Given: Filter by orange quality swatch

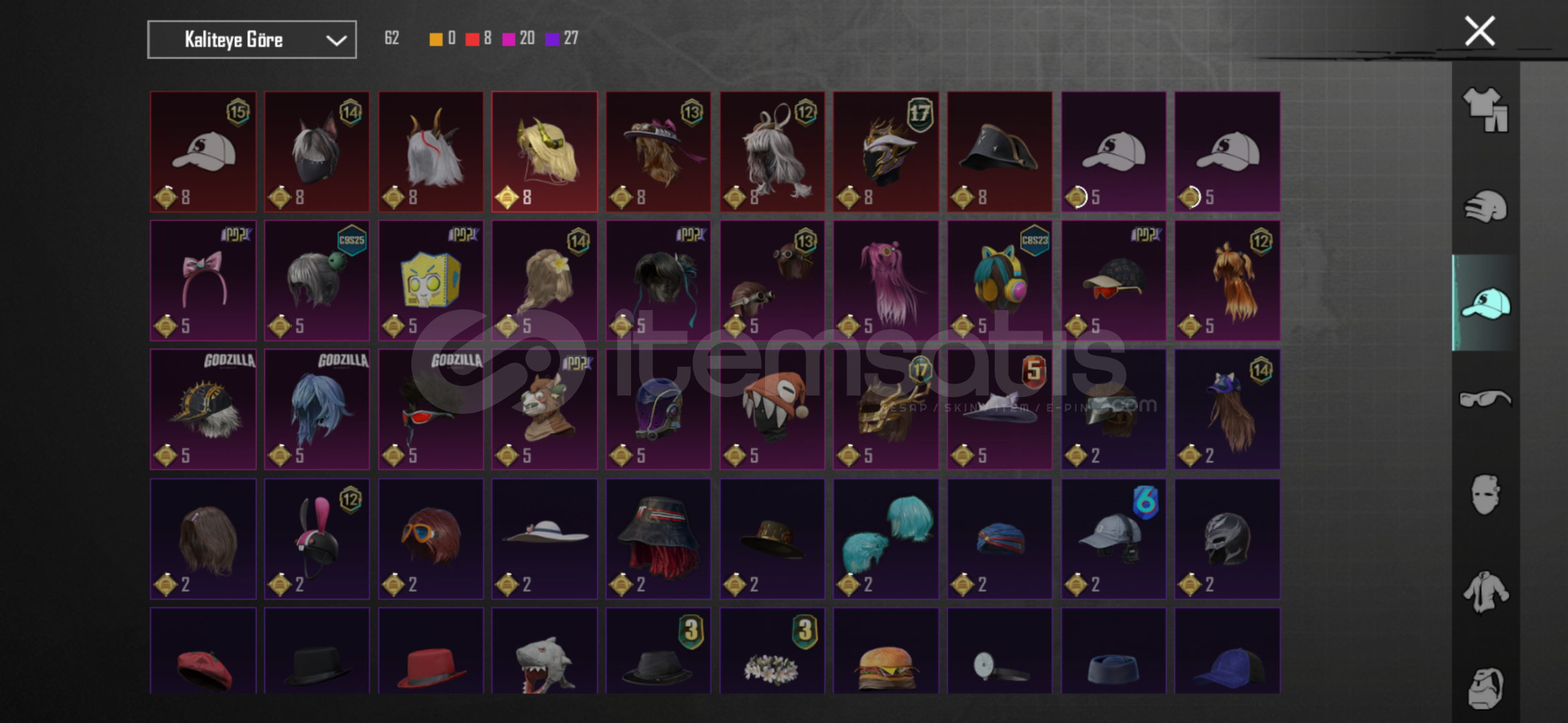Looking at the screenshot, I should point(436,39).
